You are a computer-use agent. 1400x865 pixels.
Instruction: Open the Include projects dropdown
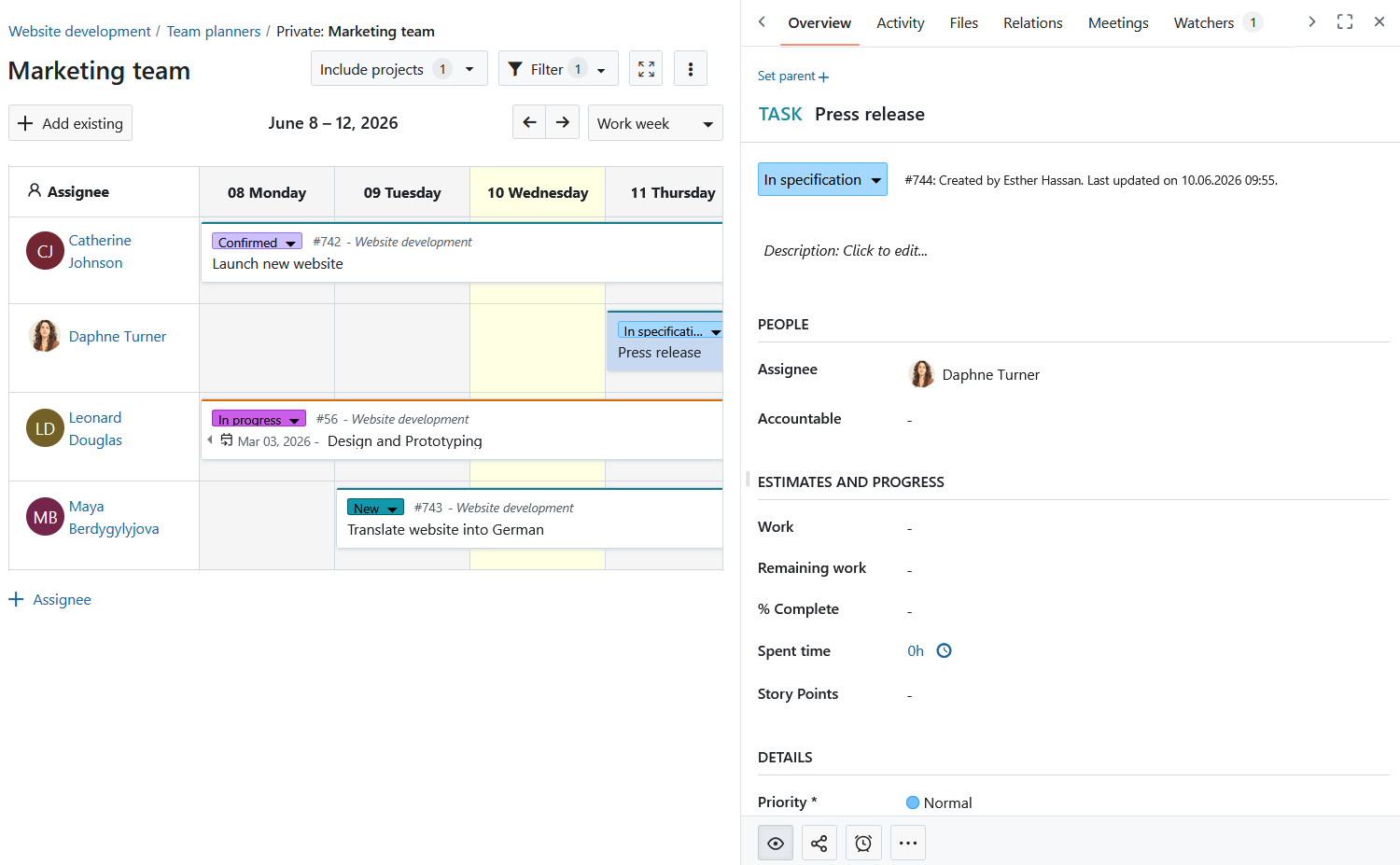click(399, 68)
